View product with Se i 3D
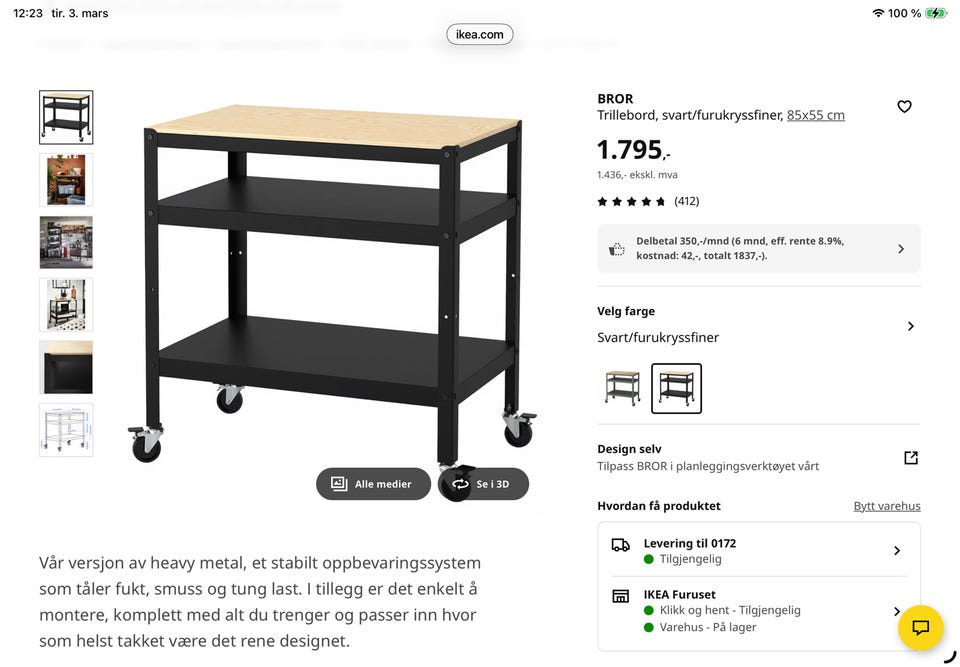960x667 pixels. [x=483, y=484]
